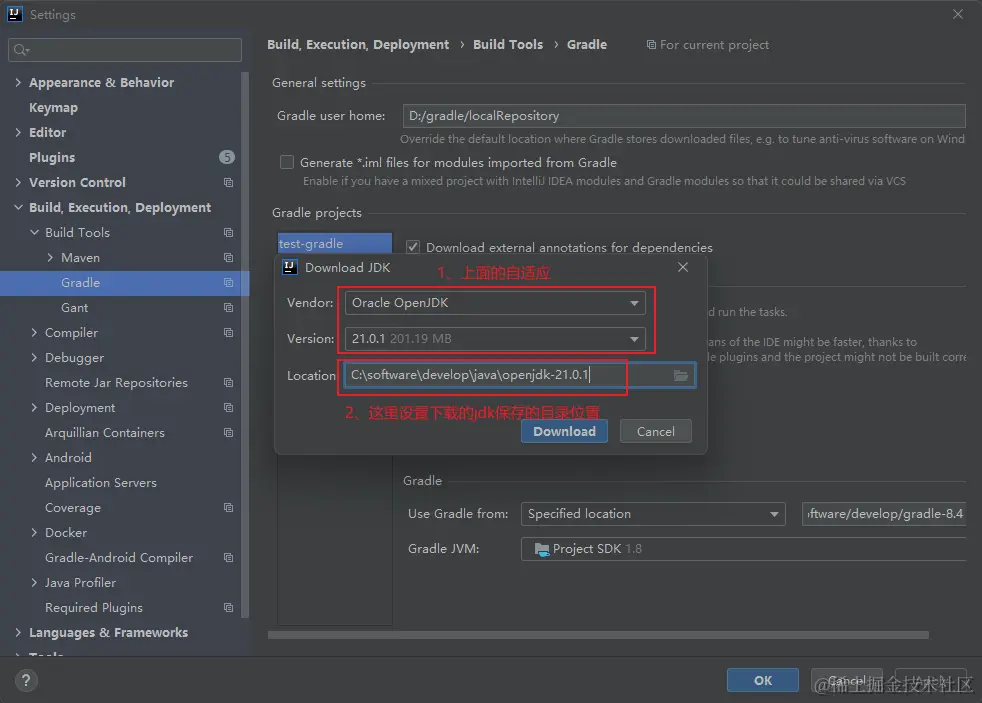Click the OK button in Settings
The image size is (982, 703).
point(762,680)
